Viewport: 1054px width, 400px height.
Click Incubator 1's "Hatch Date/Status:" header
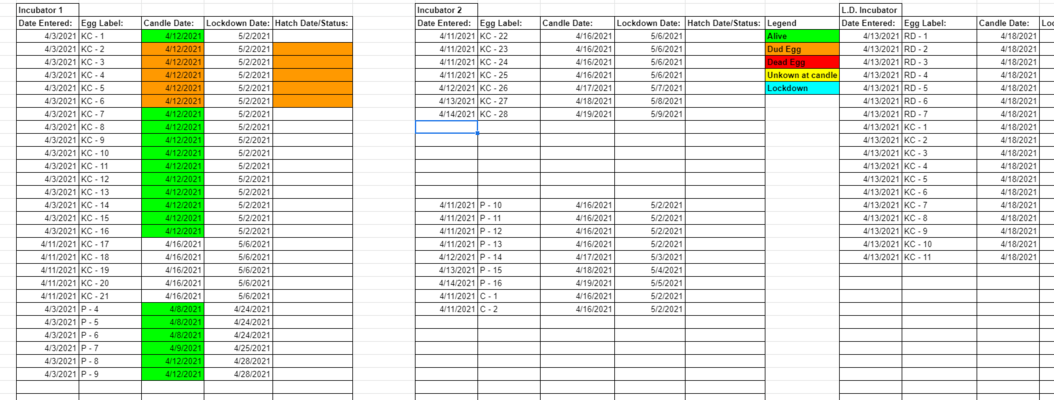tap(313, 23)
